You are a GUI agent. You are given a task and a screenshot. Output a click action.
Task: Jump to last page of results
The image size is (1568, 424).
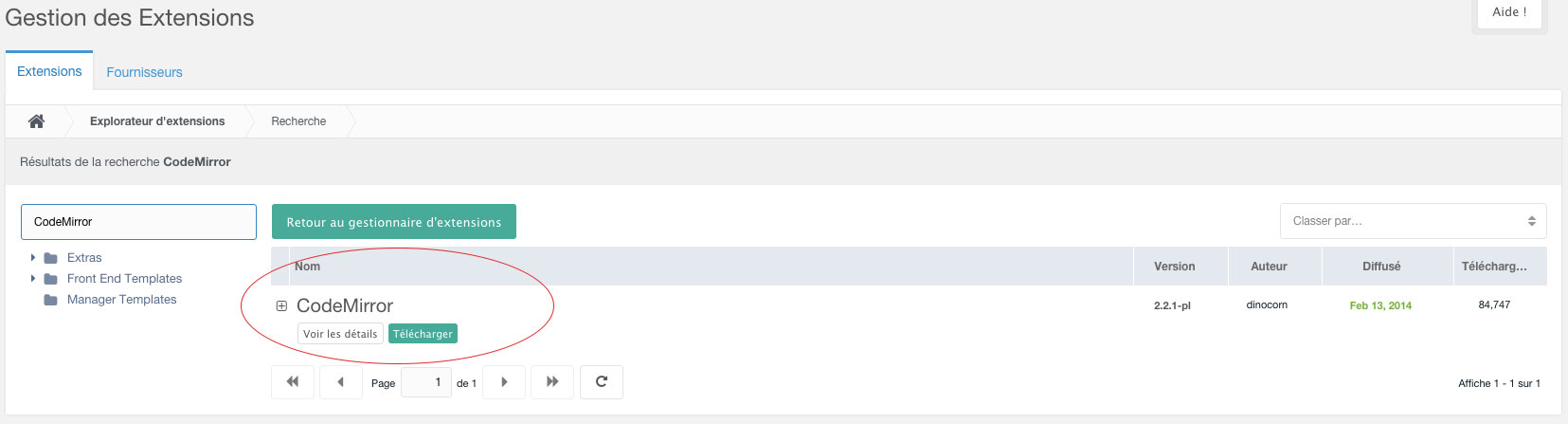coord(552,381)
